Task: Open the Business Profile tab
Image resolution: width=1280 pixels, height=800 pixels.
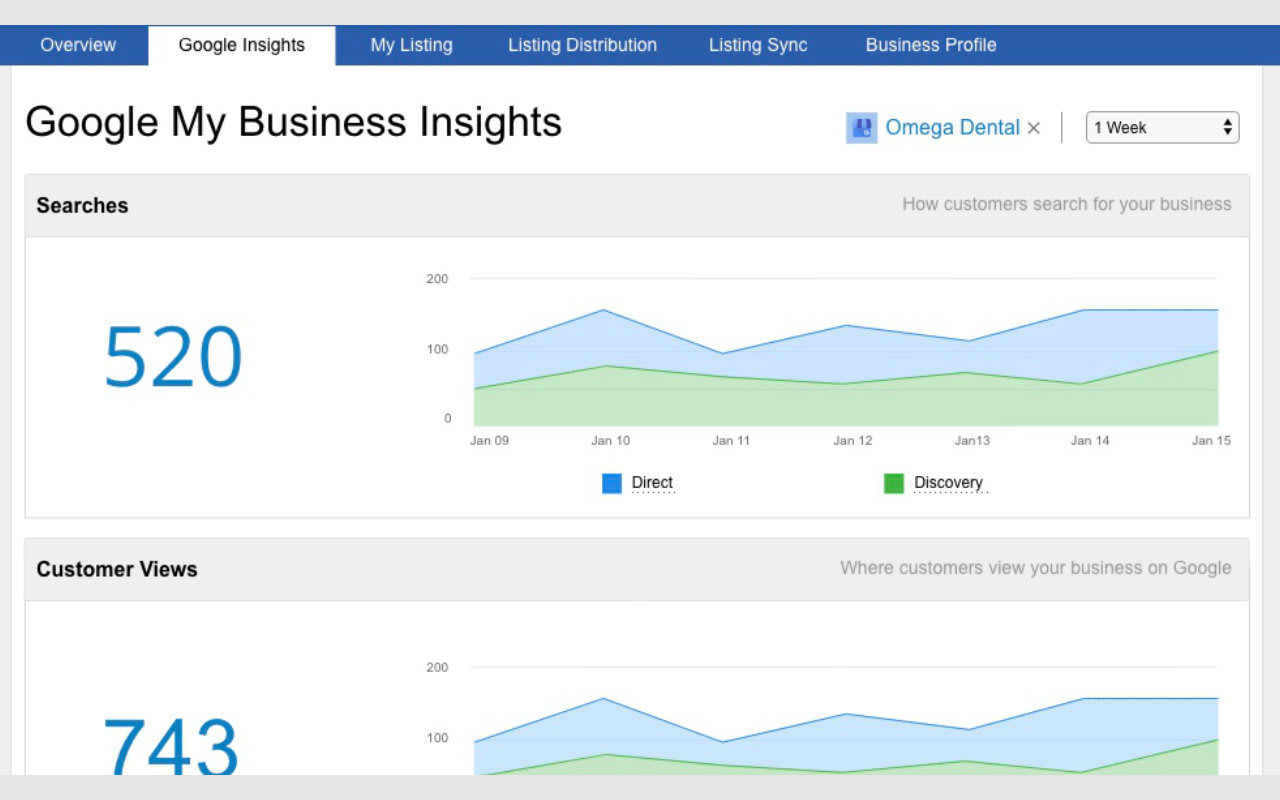Action: (x=931, y=45)
